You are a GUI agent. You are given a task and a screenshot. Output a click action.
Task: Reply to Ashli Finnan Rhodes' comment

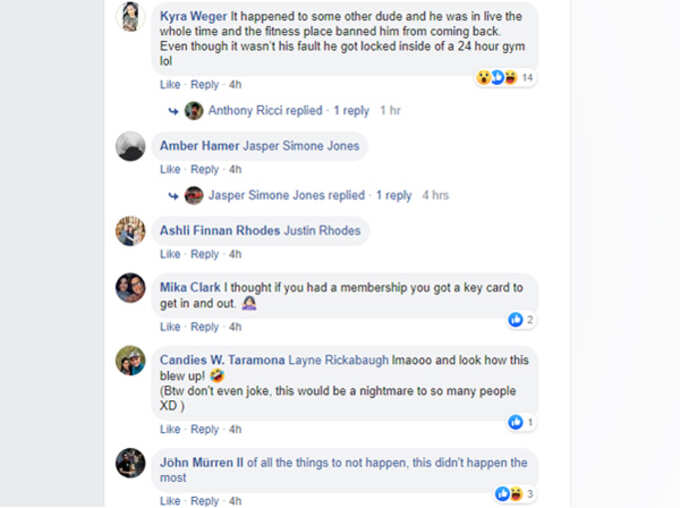point(205,254)
